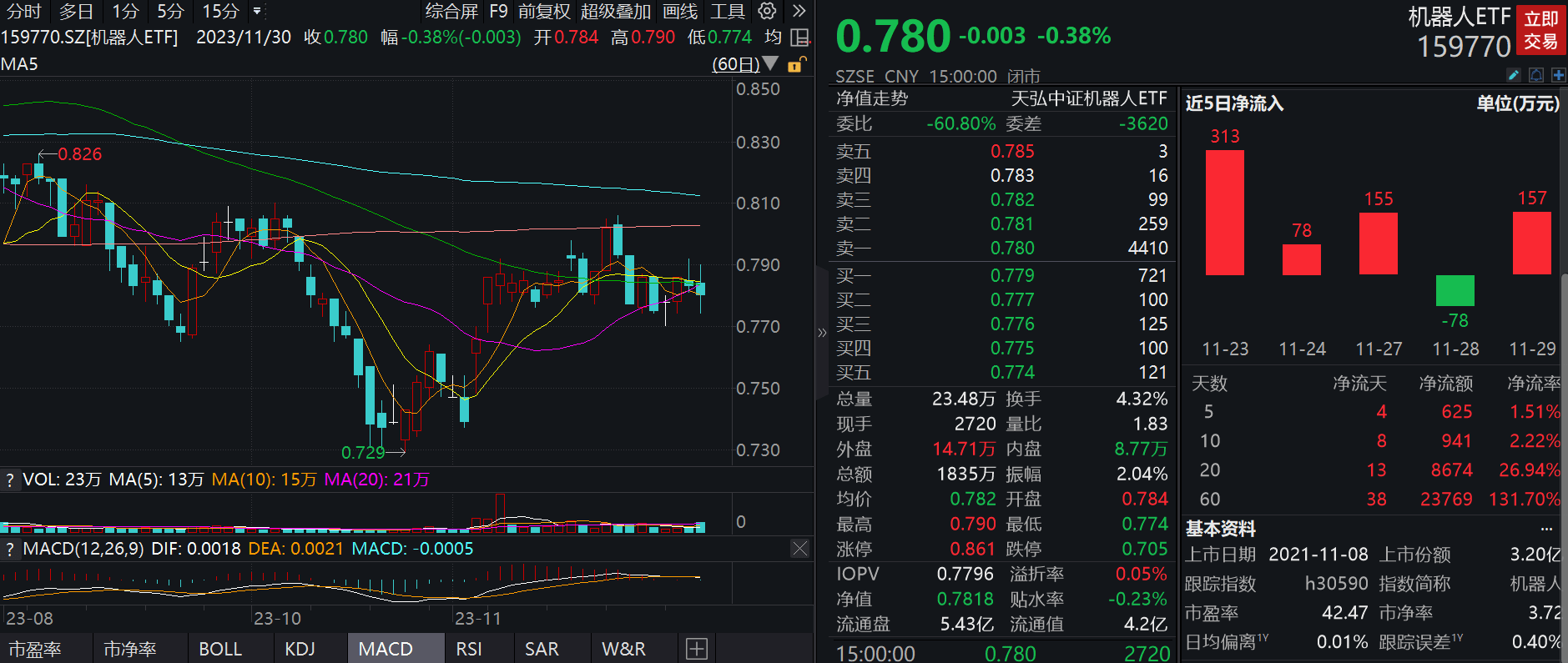1568x663 pixels.
Task: Click the 60-day 净流额 value 23769
Action: [x=1446, y=499]
